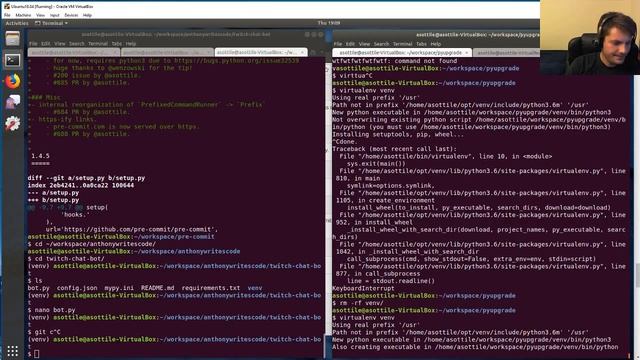The width and height of the screenshot is (640, 360).
Task: Click 'config.json' in ls output
Action: click(77, 288)
